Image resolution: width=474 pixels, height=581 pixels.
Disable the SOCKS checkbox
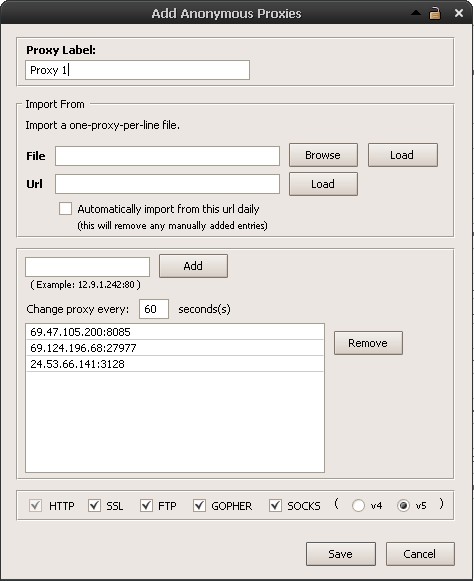pos(275,505)
